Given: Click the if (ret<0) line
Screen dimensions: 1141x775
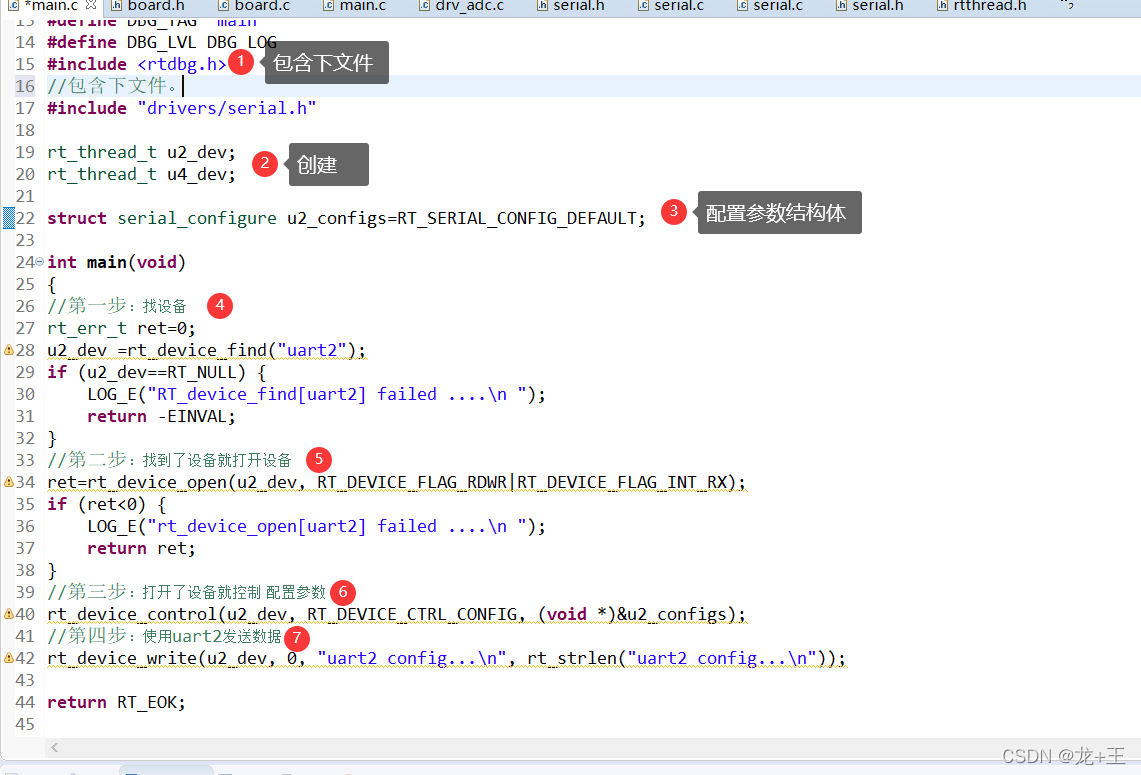Looking at the screenshot, I should pos(106,504).
